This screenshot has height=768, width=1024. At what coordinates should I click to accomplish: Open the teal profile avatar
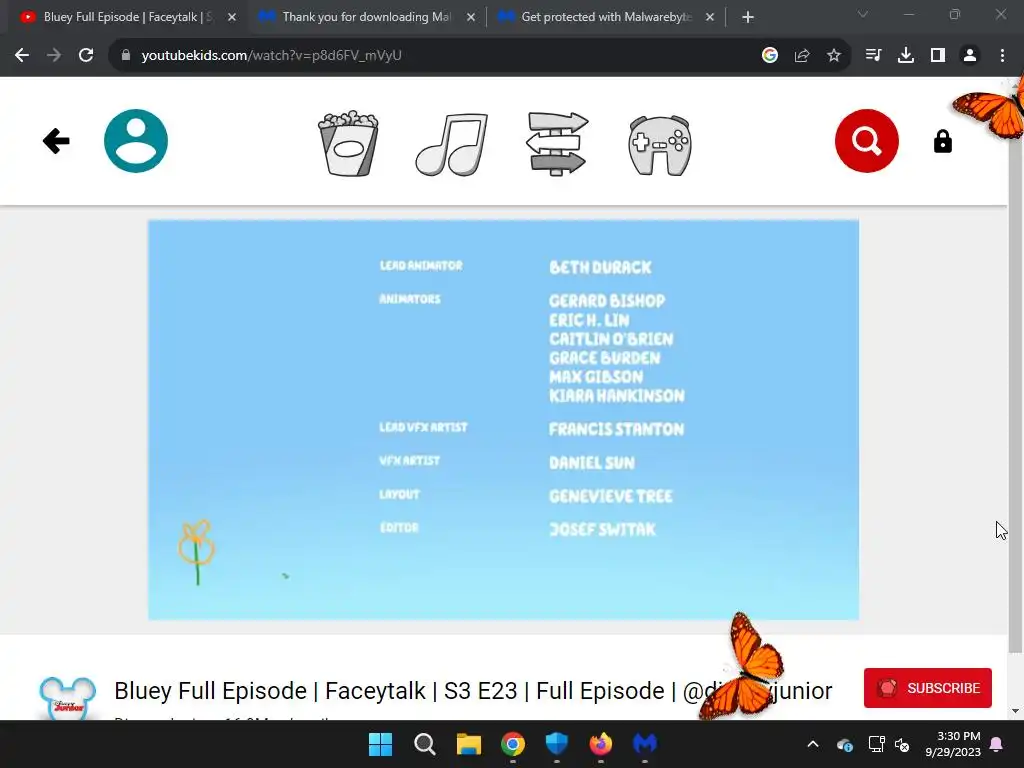pos(136,141)
